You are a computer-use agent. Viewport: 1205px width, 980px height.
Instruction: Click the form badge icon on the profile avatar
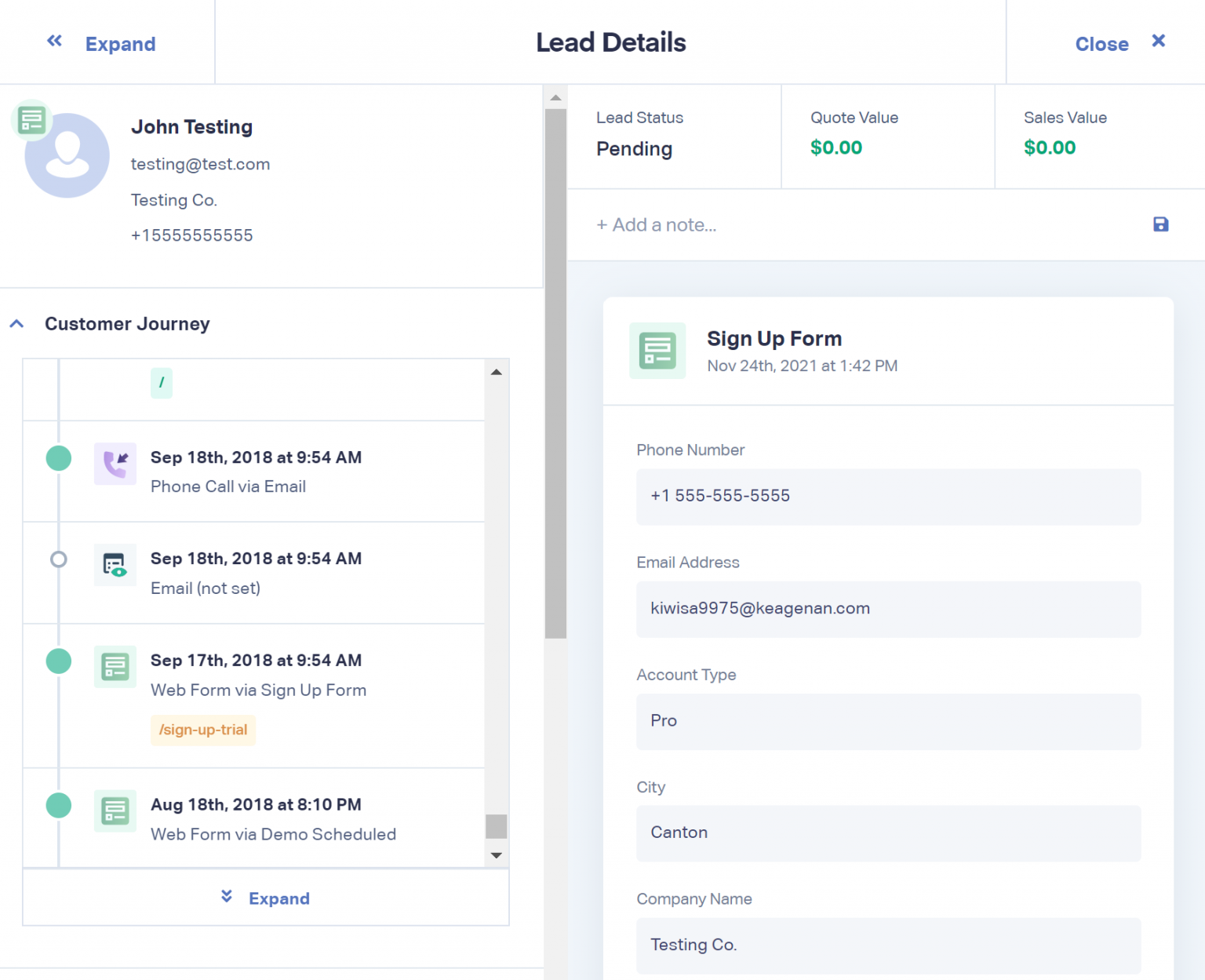(x=31, y=120)
